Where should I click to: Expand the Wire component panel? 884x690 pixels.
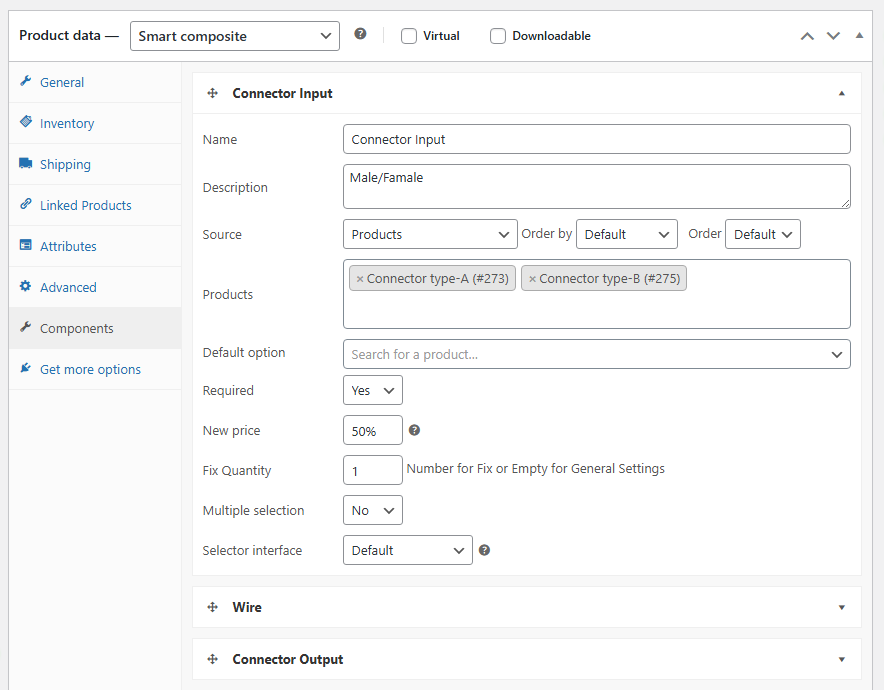tap(841, 607)
